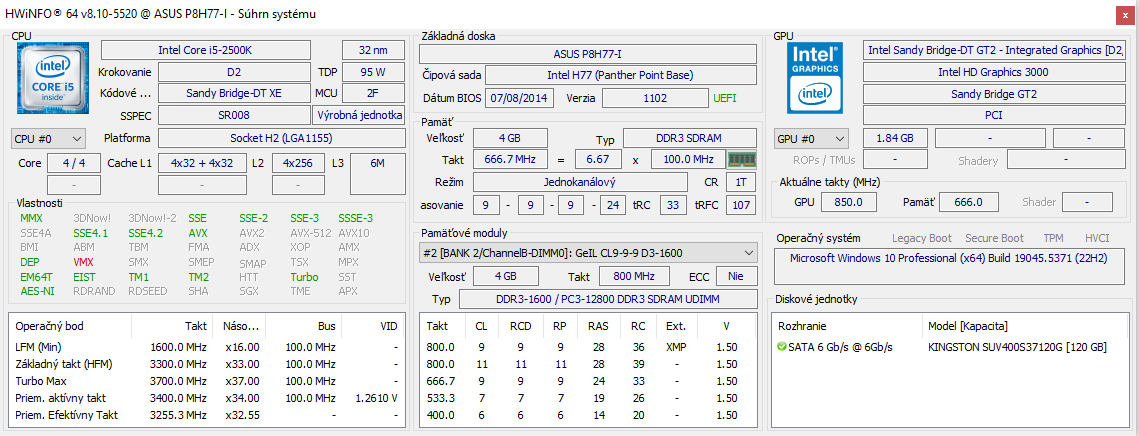Click the green SATA drive status checkmark
Viewport: 1139px width, 436px height.
click(782, 347)
